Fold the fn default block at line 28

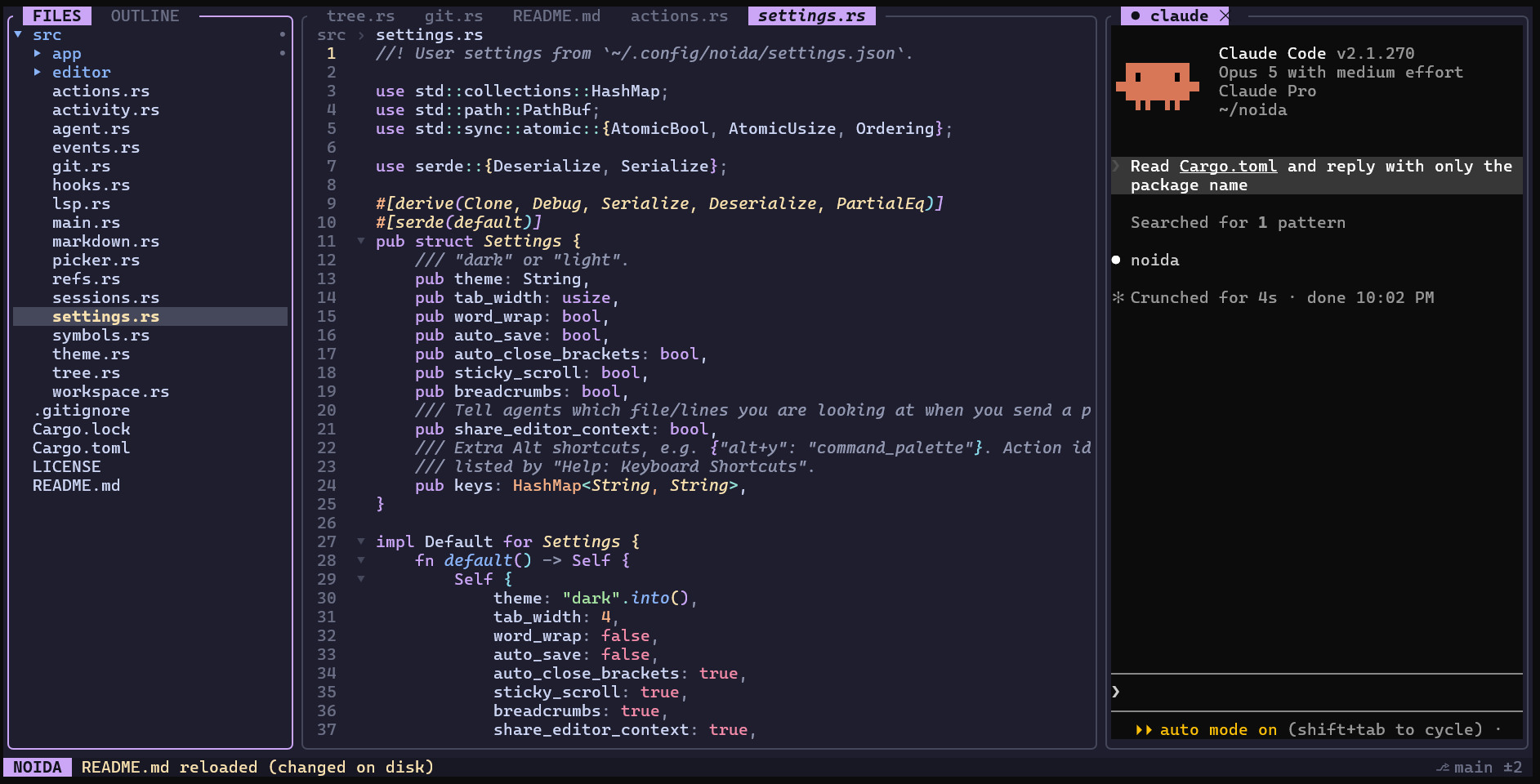click(x=361, y=560)
